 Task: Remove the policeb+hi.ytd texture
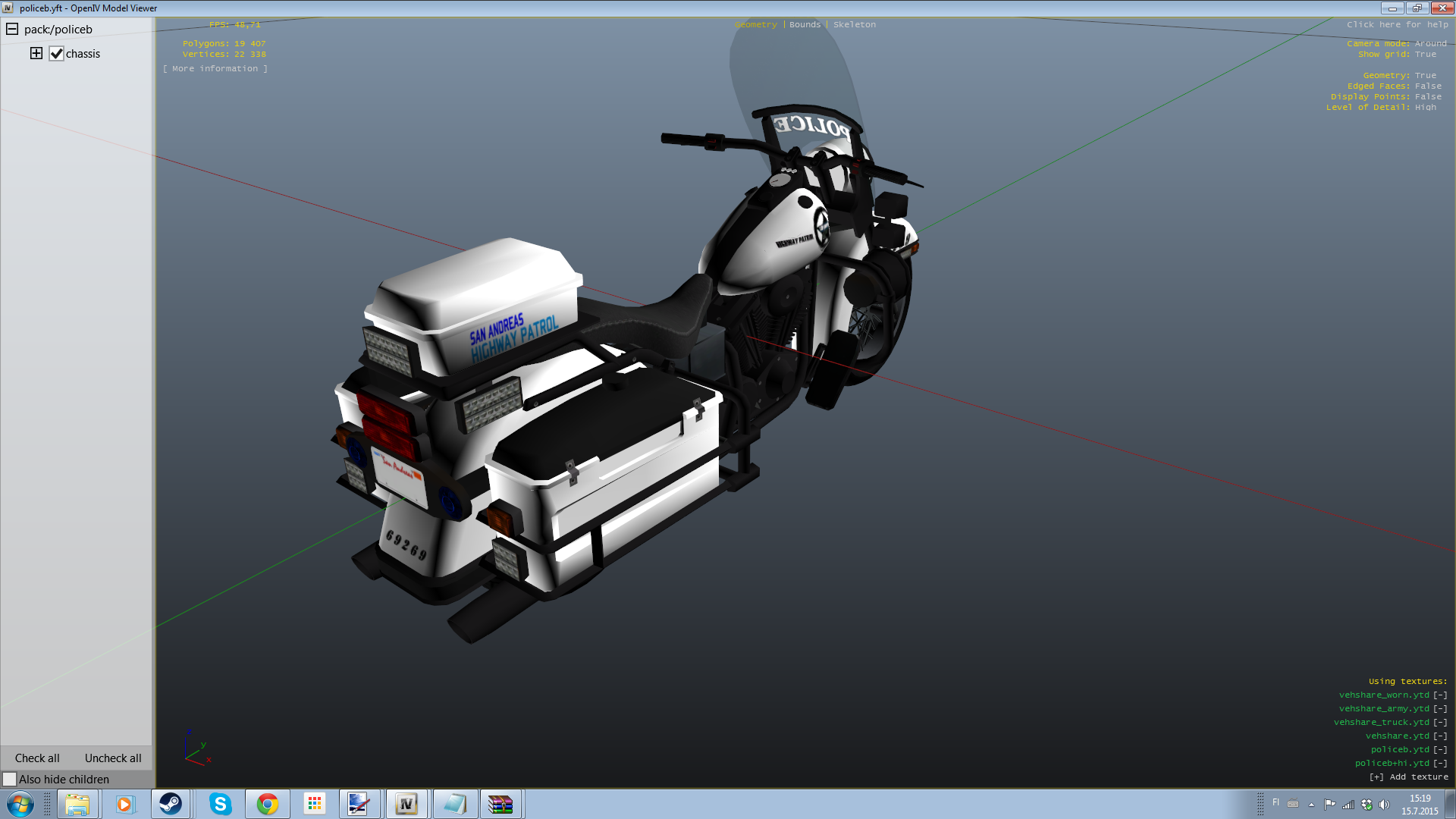click(1440, 763)
